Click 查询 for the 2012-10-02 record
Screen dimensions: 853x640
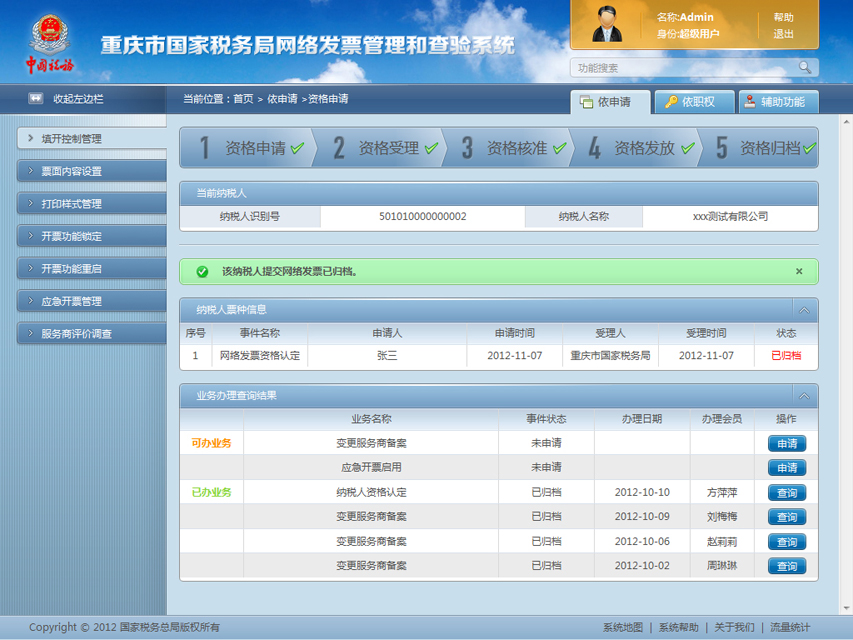(787, 566)
